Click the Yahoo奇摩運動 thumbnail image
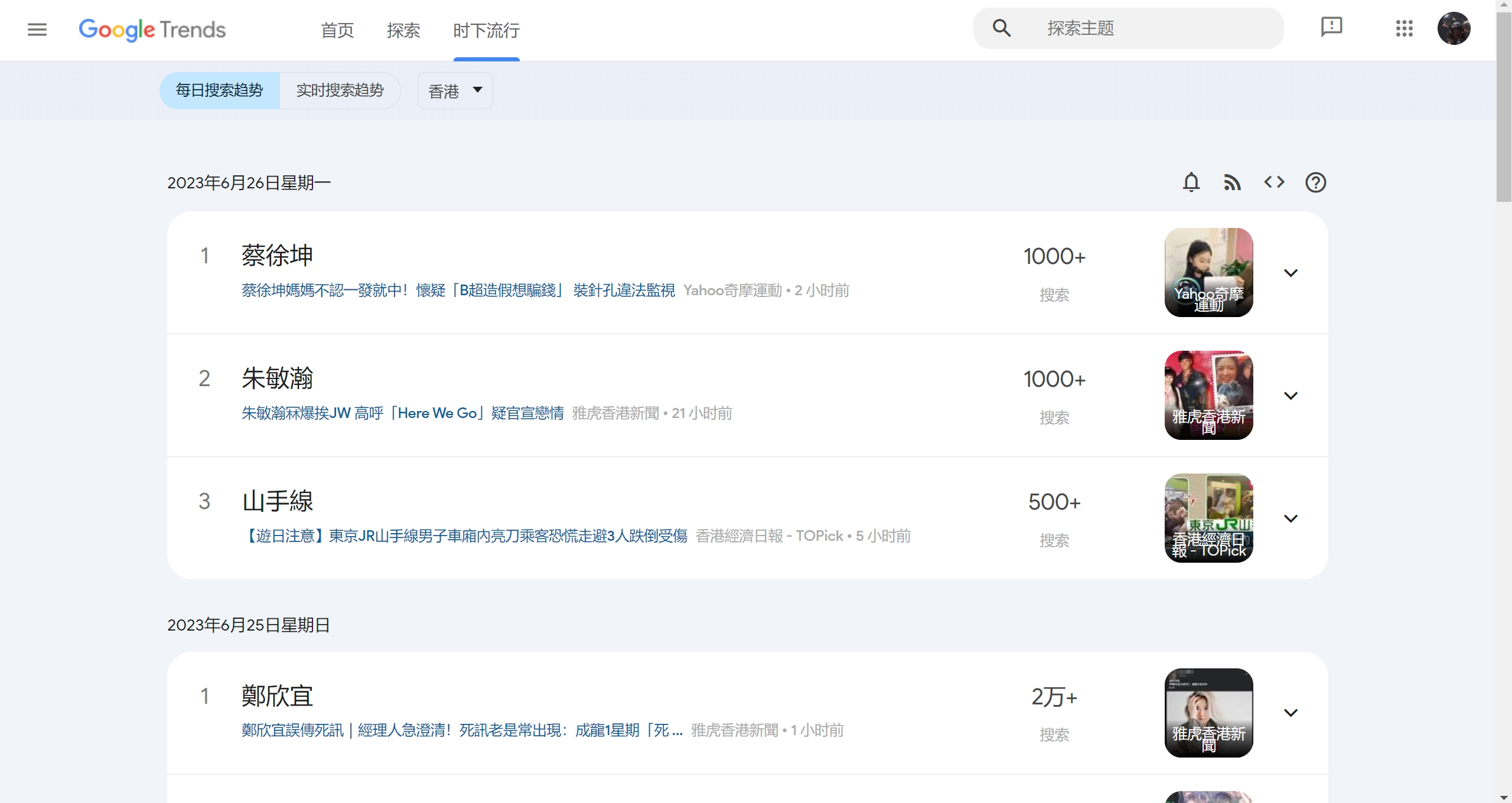This screenshot has height=803, width=1512. 1208,272
